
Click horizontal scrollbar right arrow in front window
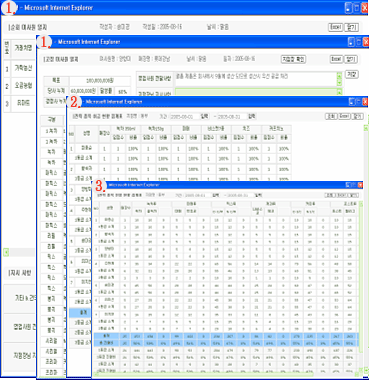(x=356, y=375)
